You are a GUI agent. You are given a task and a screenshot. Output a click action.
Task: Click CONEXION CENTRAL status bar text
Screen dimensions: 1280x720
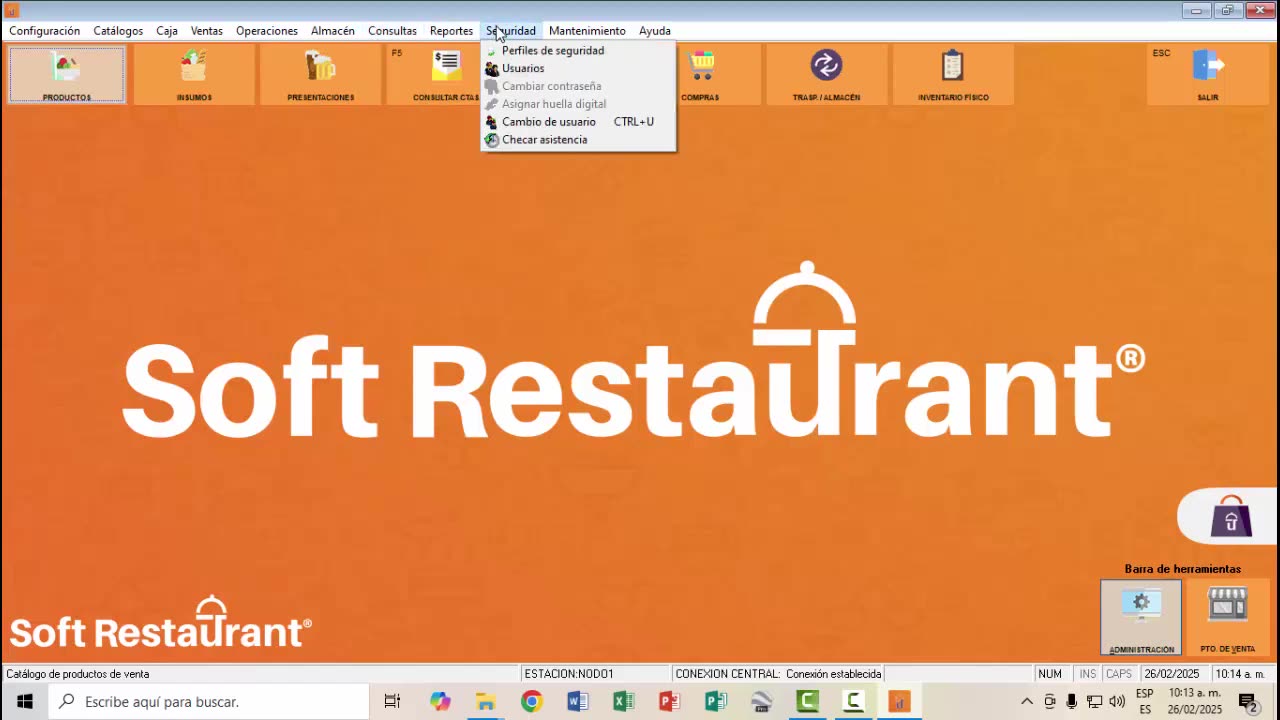[778, 674]
